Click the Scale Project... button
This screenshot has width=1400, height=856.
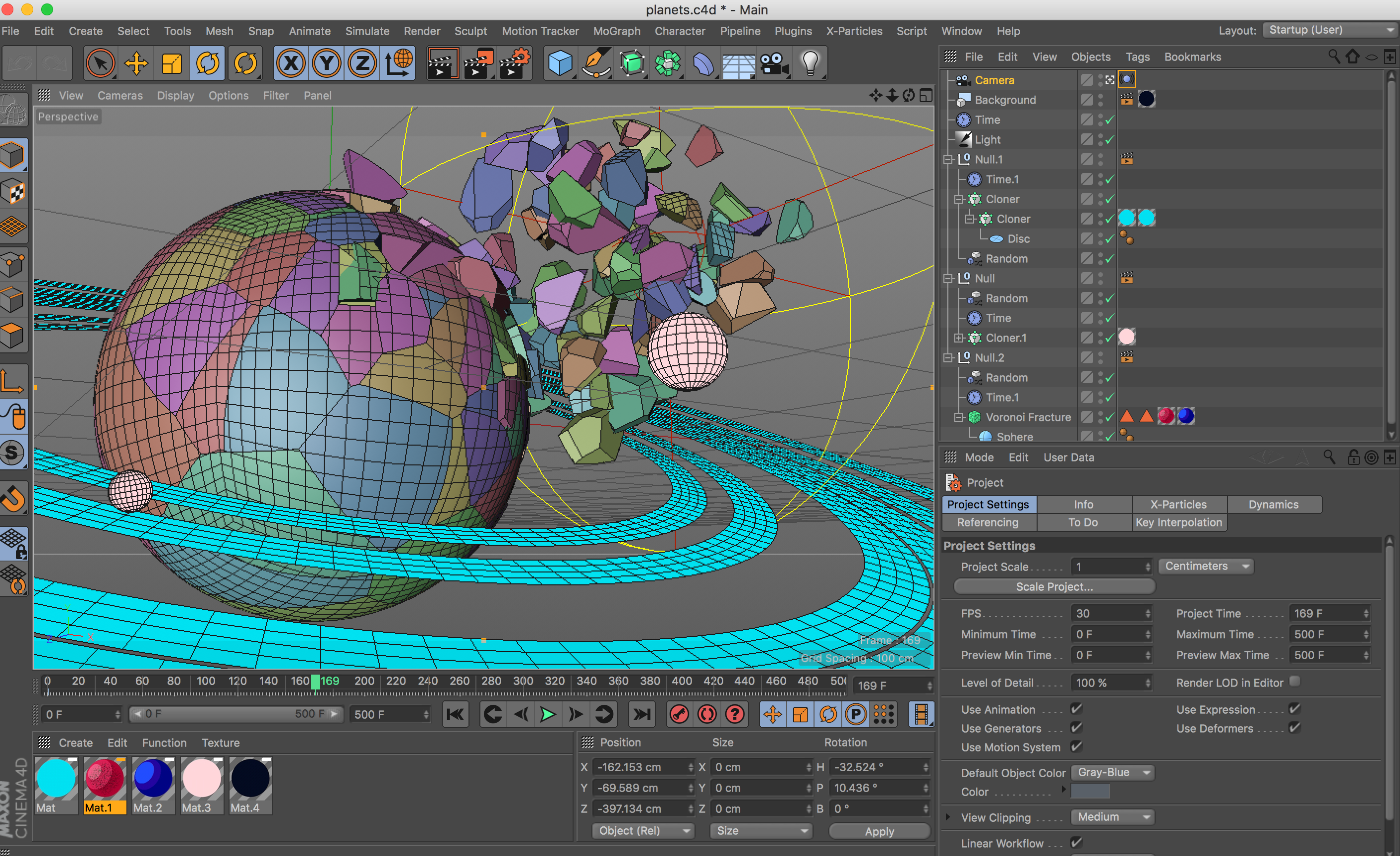point(1054,587)
